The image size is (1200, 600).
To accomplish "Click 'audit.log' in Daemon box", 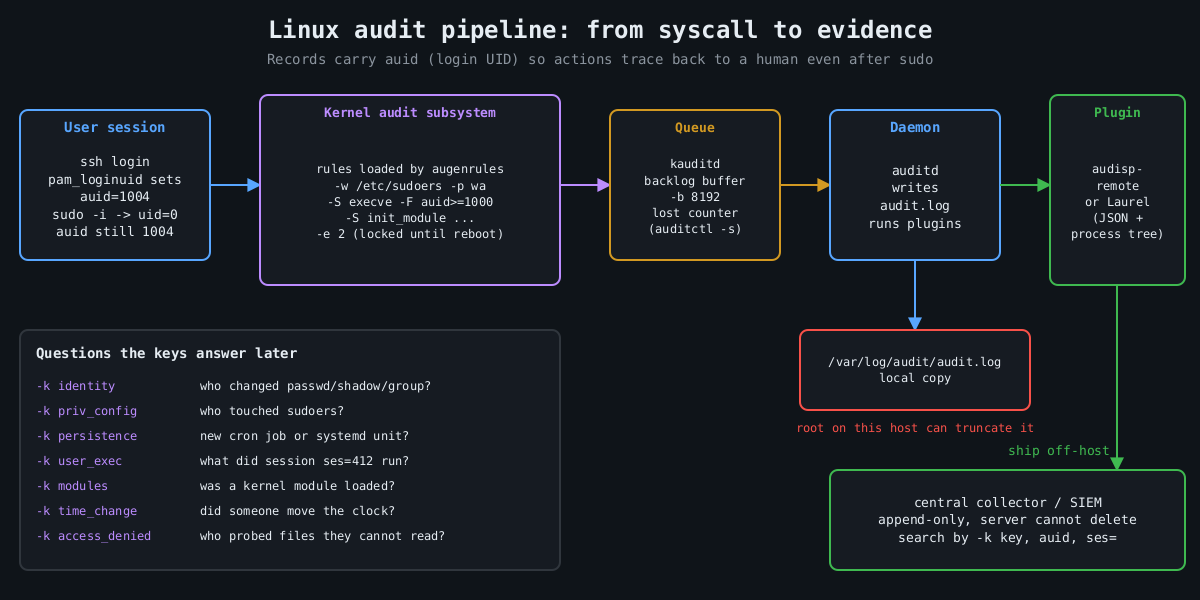I will (915, 206).
